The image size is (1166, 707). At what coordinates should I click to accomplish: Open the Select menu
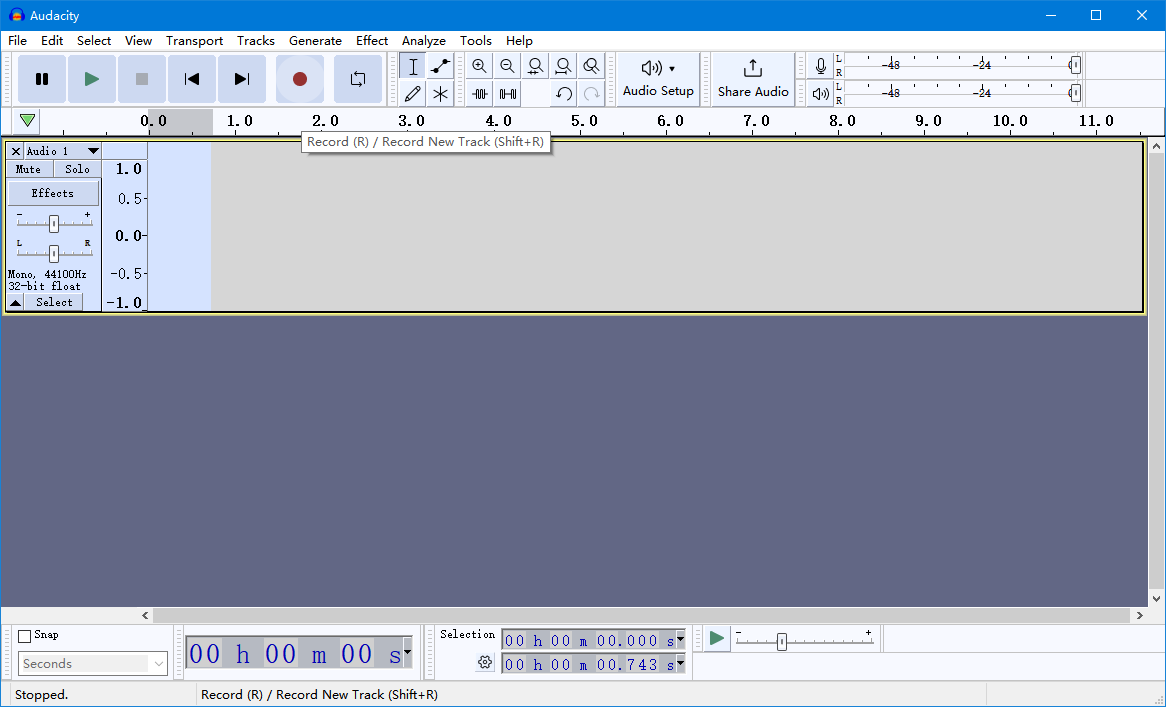(94, 41)
